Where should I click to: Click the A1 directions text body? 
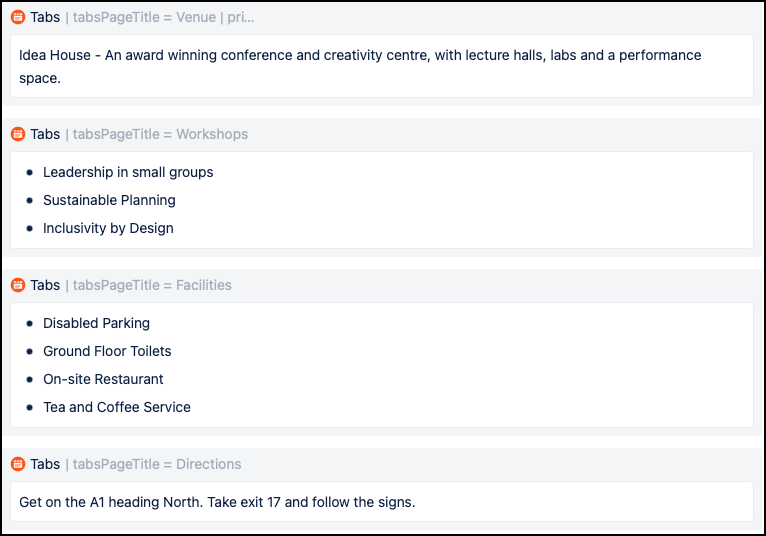217,502
